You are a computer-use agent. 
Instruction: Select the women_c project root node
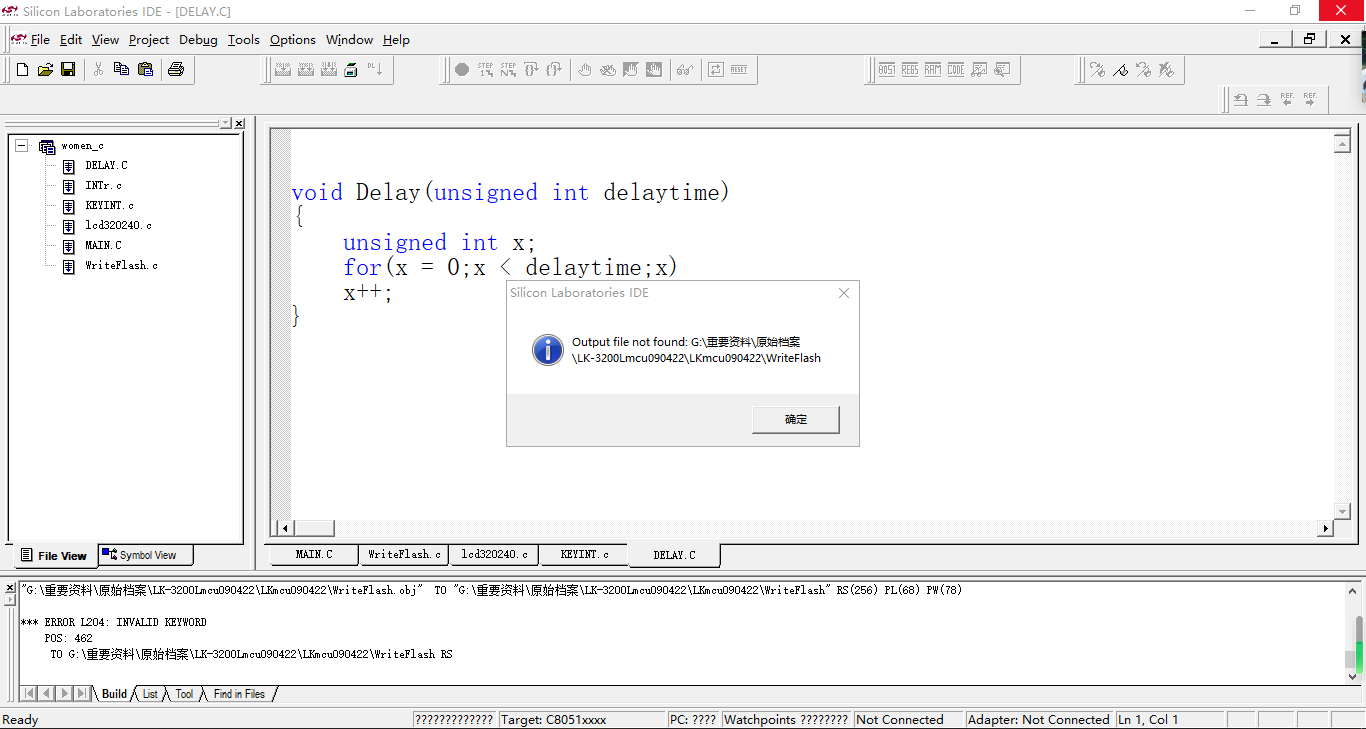[82, 146]
